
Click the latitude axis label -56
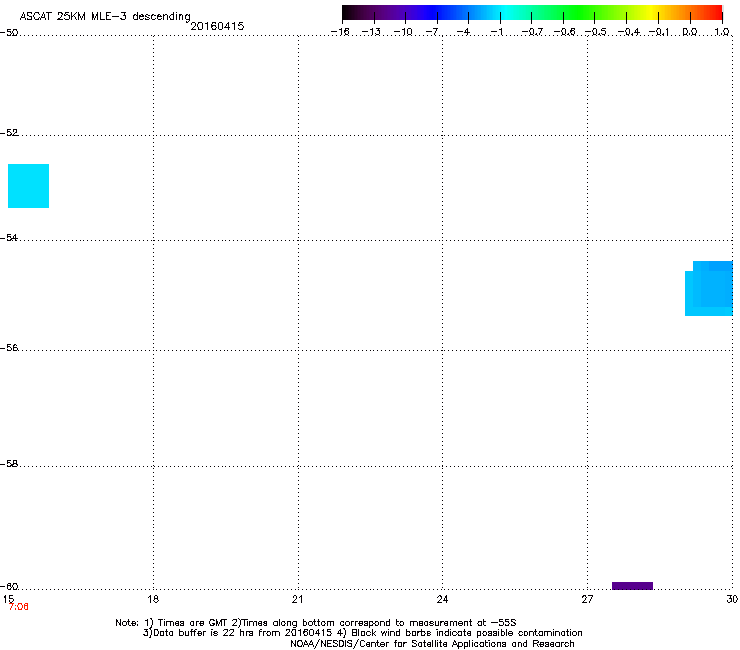9,348
